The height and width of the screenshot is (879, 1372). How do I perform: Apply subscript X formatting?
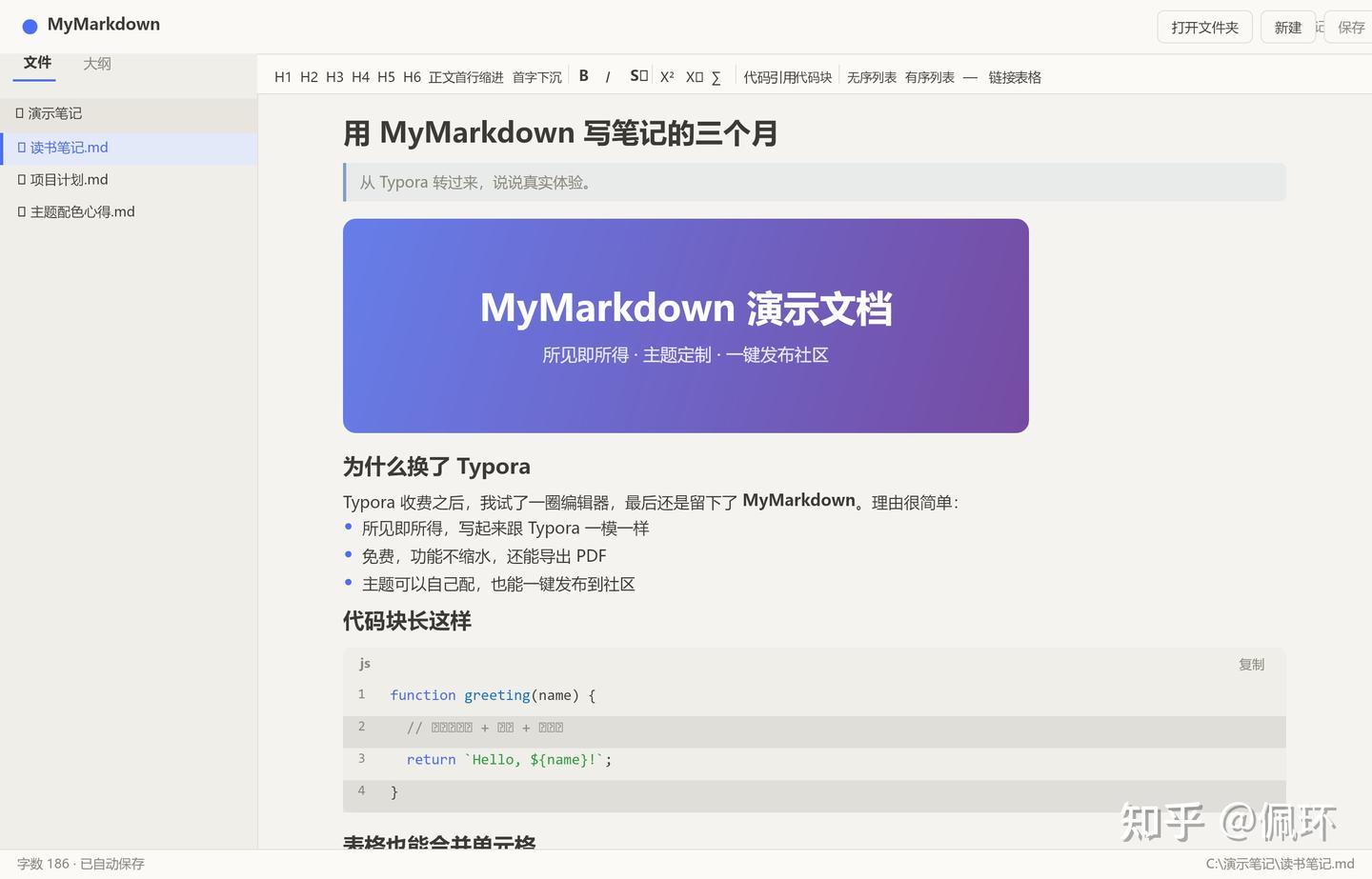tap(695, 77)
